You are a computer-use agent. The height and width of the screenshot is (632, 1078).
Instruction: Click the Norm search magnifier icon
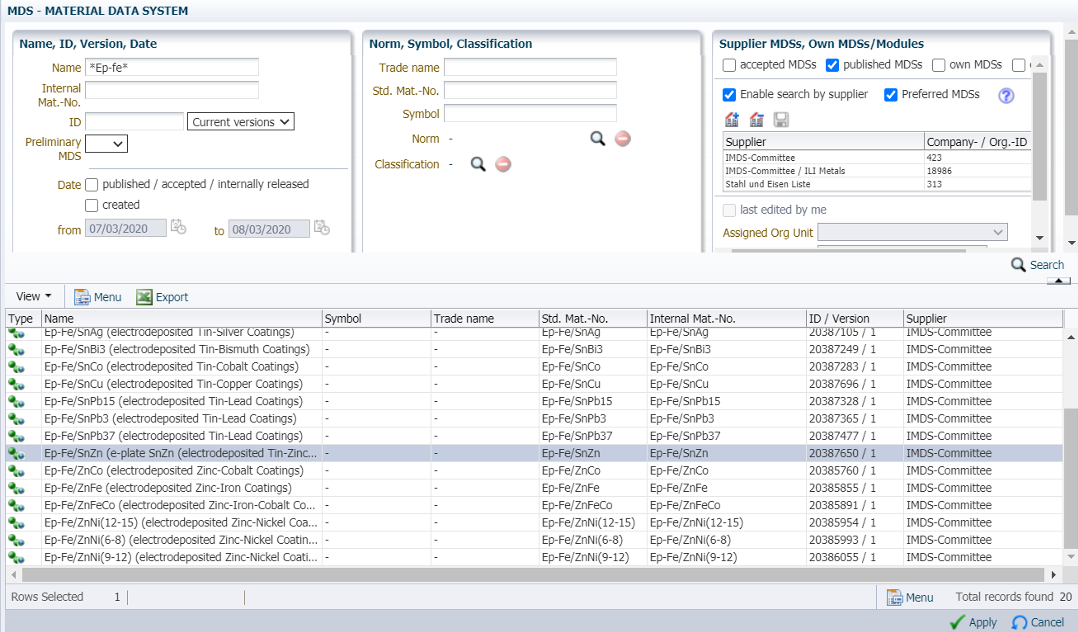597,139
